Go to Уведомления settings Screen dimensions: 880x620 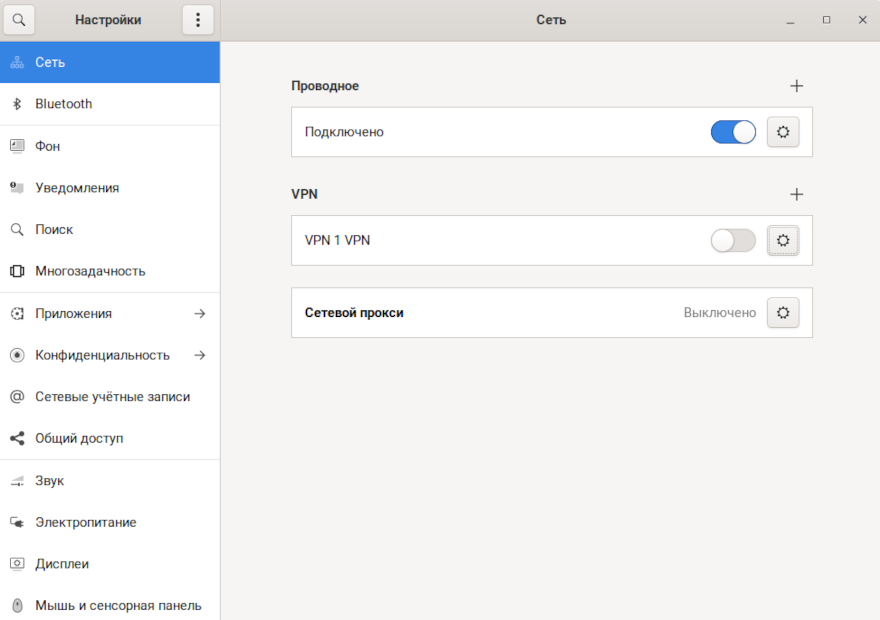click(x=77, y=188)
